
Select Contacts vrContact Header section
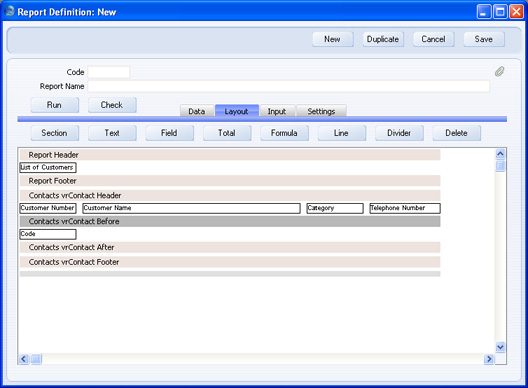point(230,195)
